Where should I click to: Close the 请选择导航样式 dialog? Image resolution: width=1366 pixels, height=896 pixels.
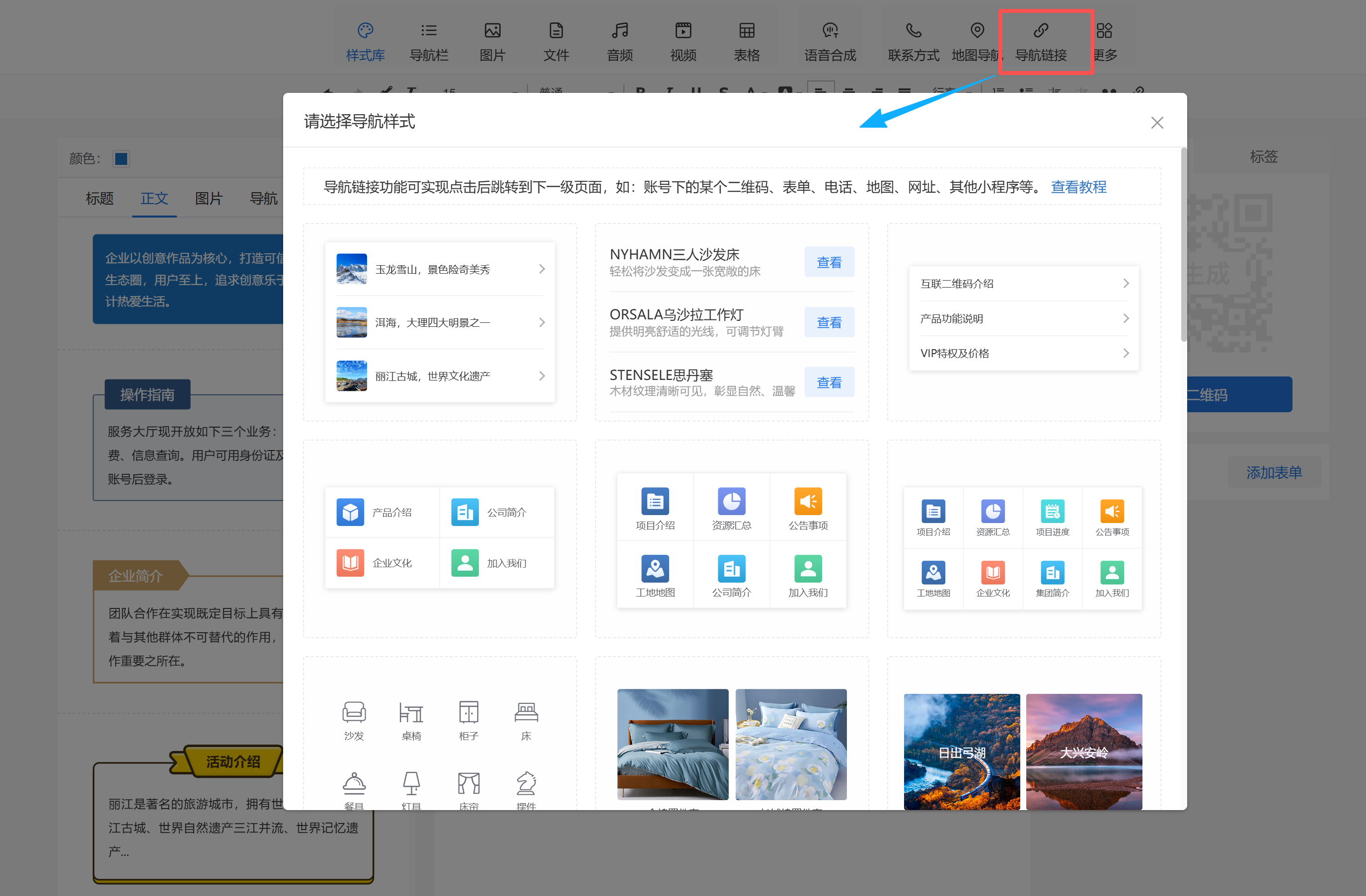pos(1156,122)
